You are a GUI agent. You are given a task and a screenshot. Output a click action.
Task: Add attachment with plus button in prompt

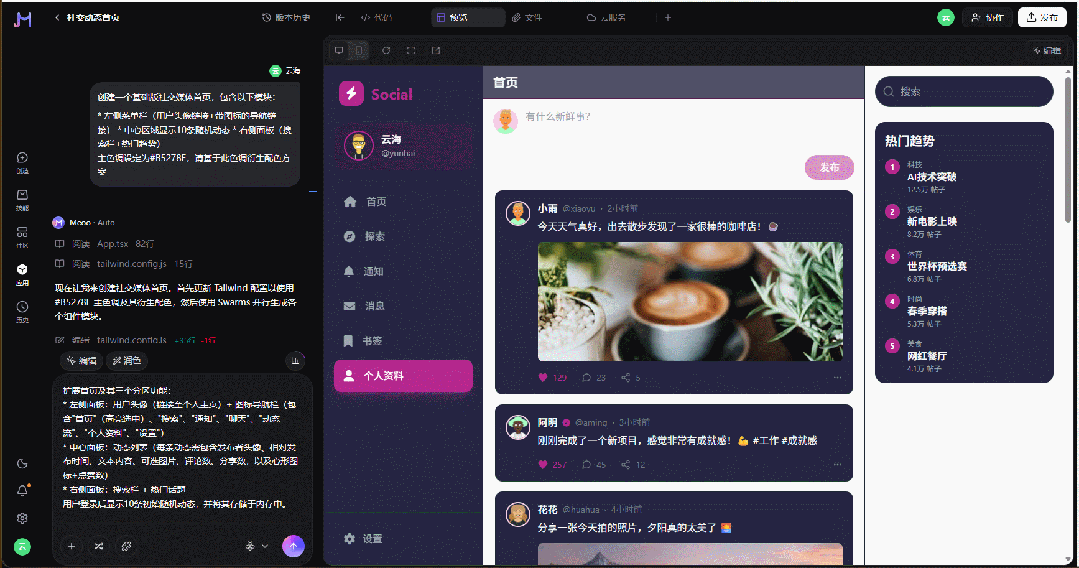click(x=72, y=546)
